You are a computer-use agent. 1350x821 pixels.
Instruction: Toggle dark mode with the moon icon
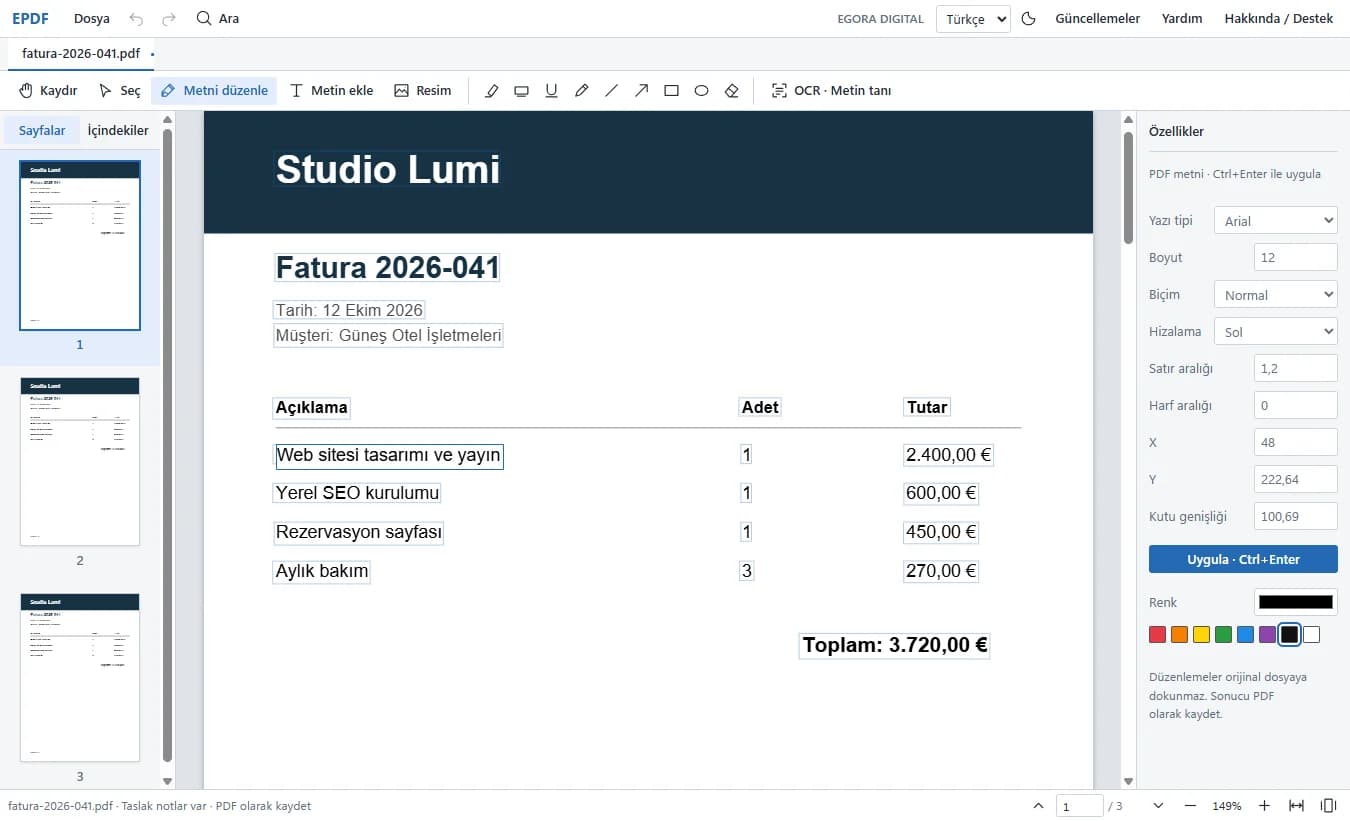1028,19
